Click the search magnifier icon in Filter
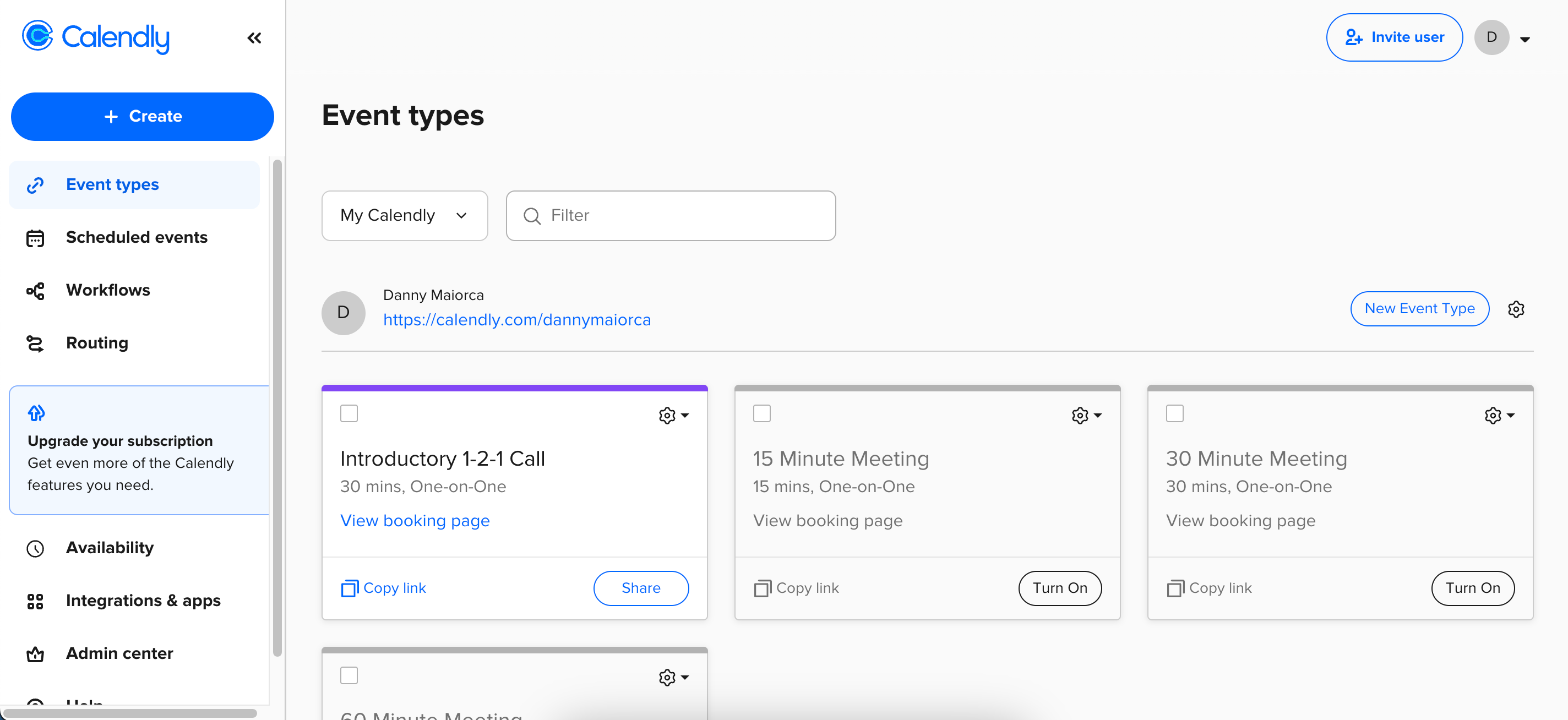Image resolution: width=1568 pixels, height=720 pixels. (532, 216)
